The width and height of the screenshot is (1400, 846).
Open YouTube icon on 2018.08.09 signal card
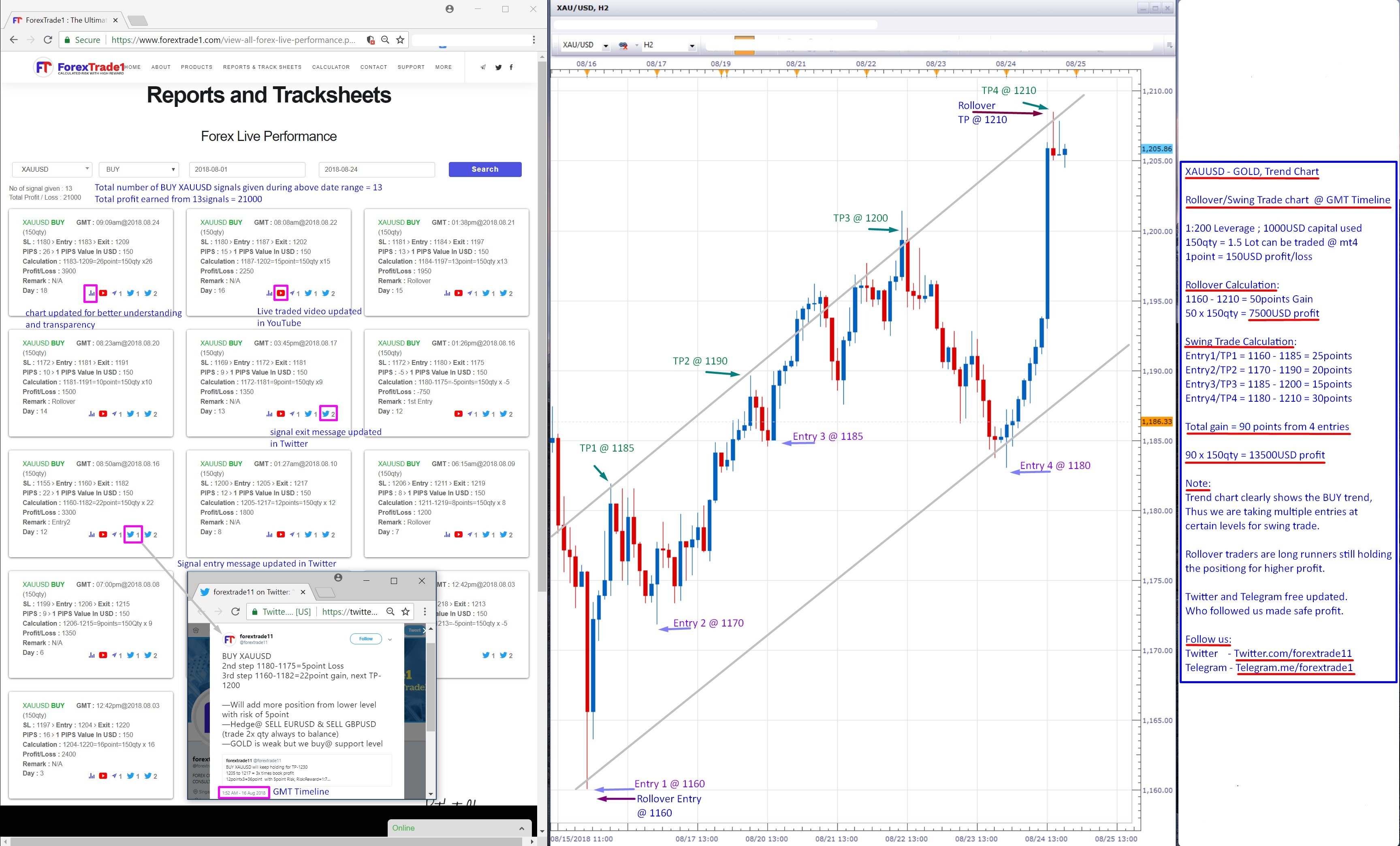click(x=459, y=534)
